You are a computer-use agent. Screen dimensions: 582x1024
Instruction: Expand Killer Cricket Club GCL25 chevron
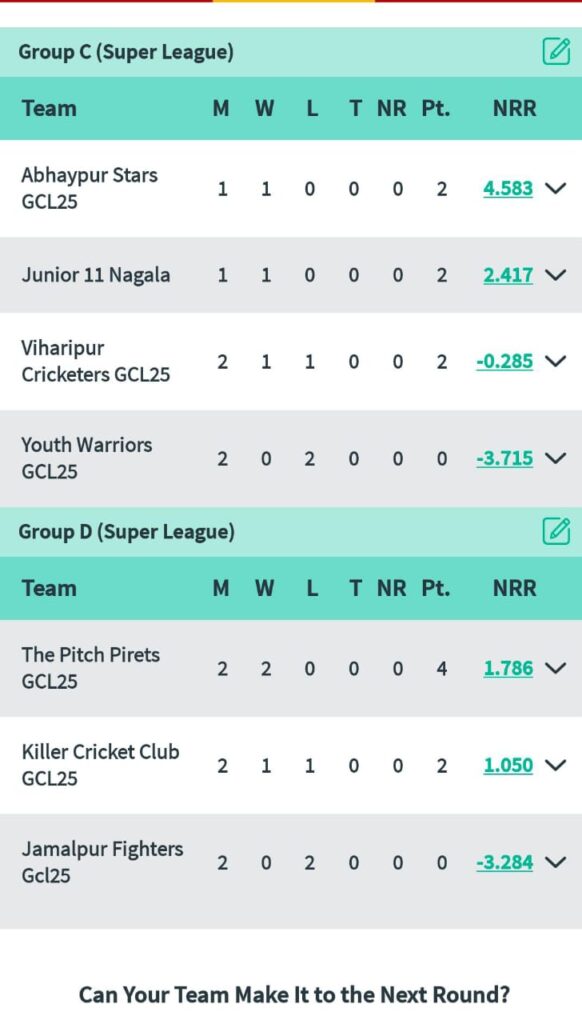coord(555,765)
